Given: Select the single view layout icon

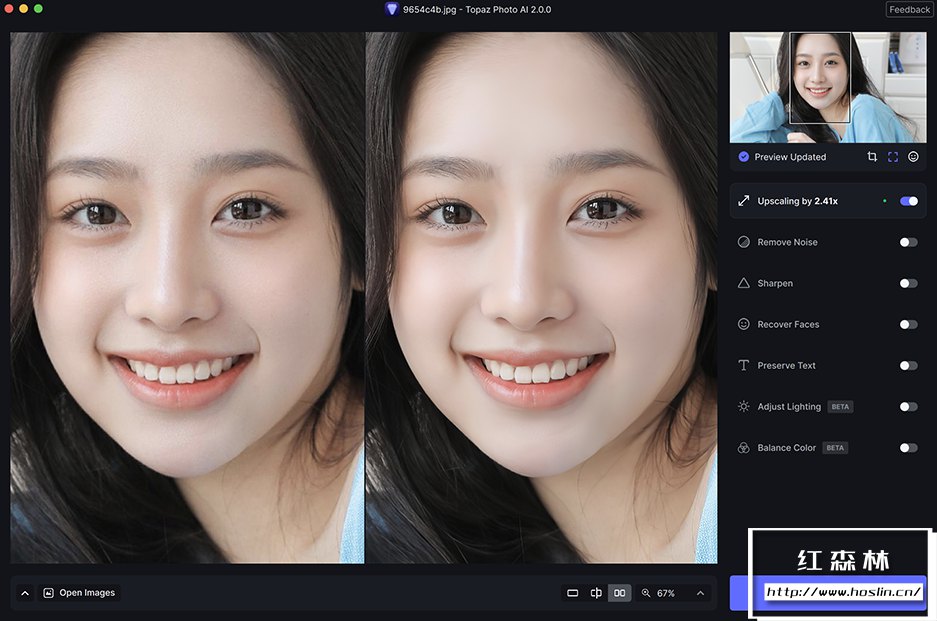Looking at the screenshot, I should click(572, 593).
